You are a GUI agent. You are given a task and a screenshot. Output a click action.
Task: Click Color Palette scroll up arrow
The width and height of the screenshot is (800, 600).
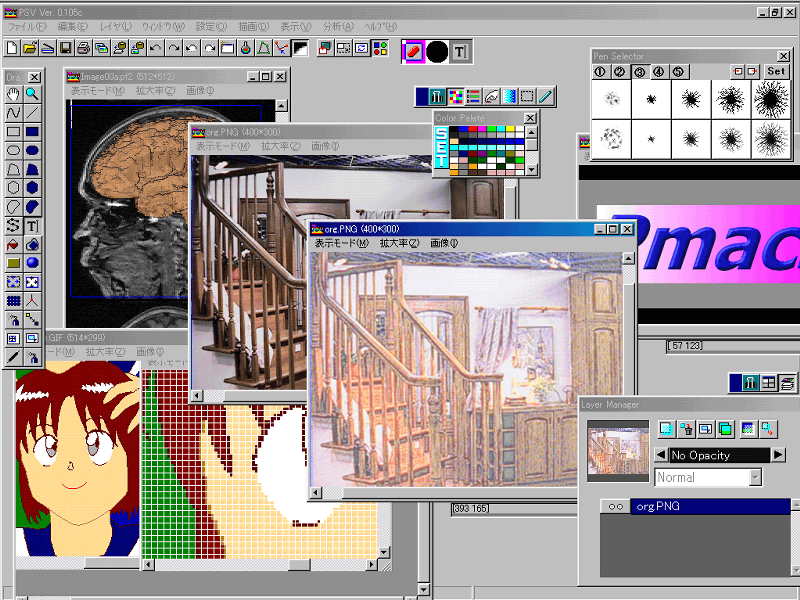click(531, 133)
